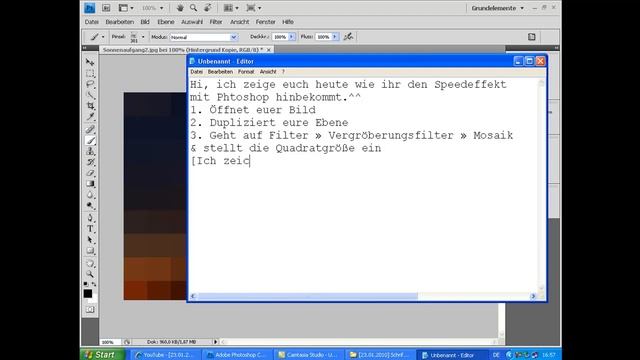Click the Rotate View tool in application bar
This screenshot has height=360, width=640.
click(208, 8)
